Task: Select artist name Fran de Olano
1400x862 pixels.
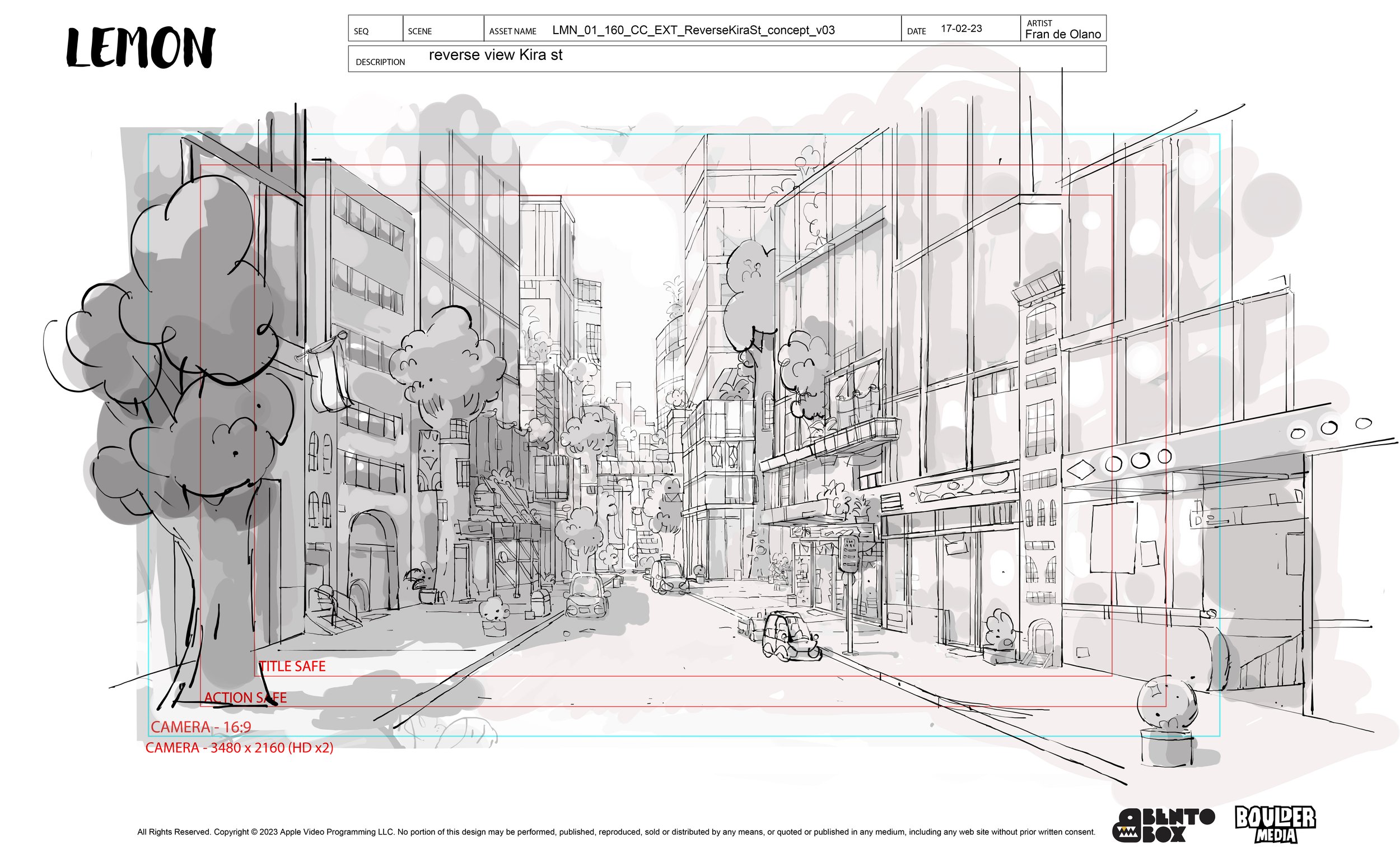Action: 1062,34
